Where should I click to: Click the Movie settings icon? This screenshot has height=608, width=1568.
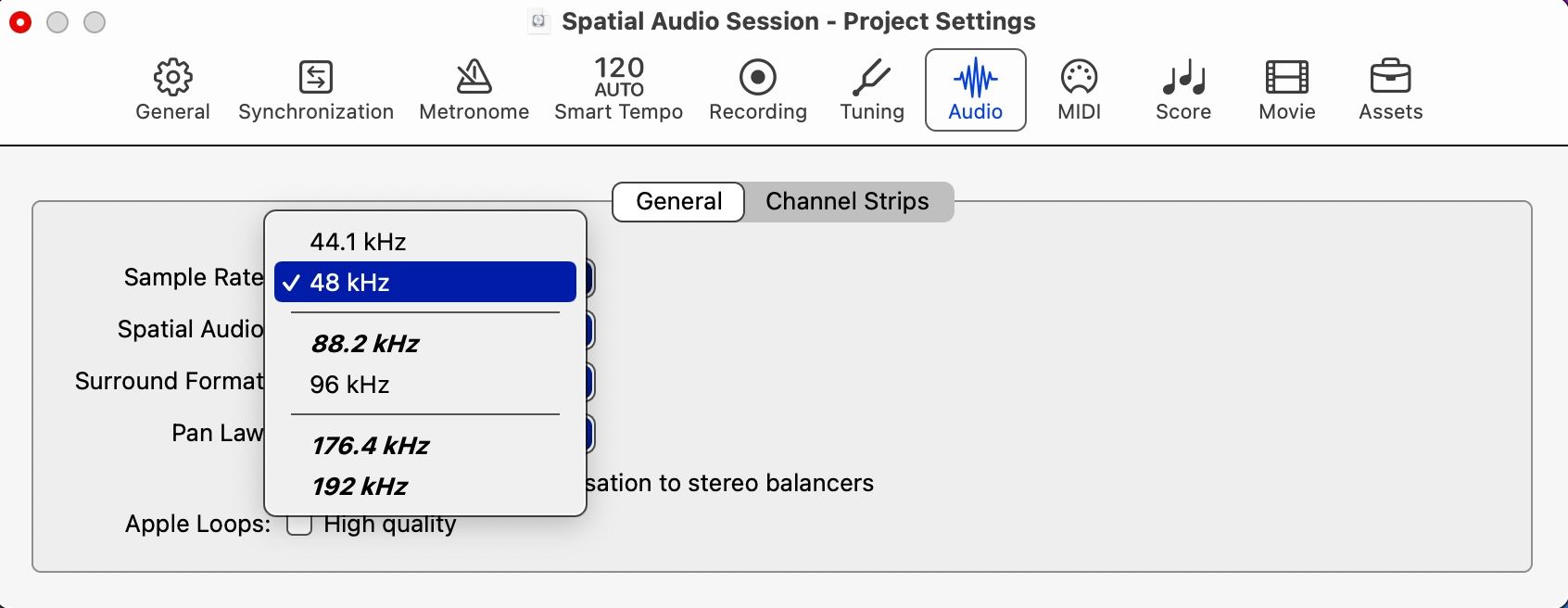1285,88
